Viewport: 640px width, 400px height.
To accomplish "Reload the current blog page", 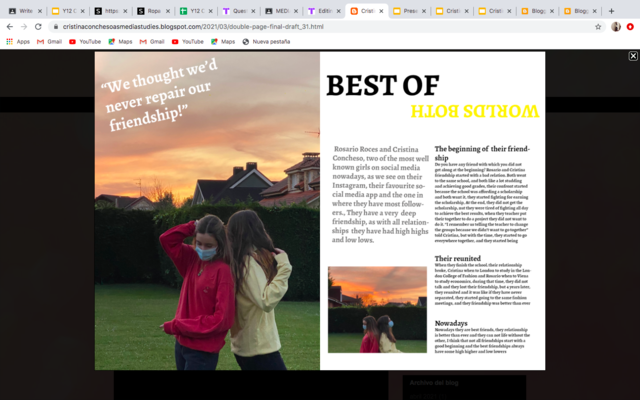I will 38,27.
